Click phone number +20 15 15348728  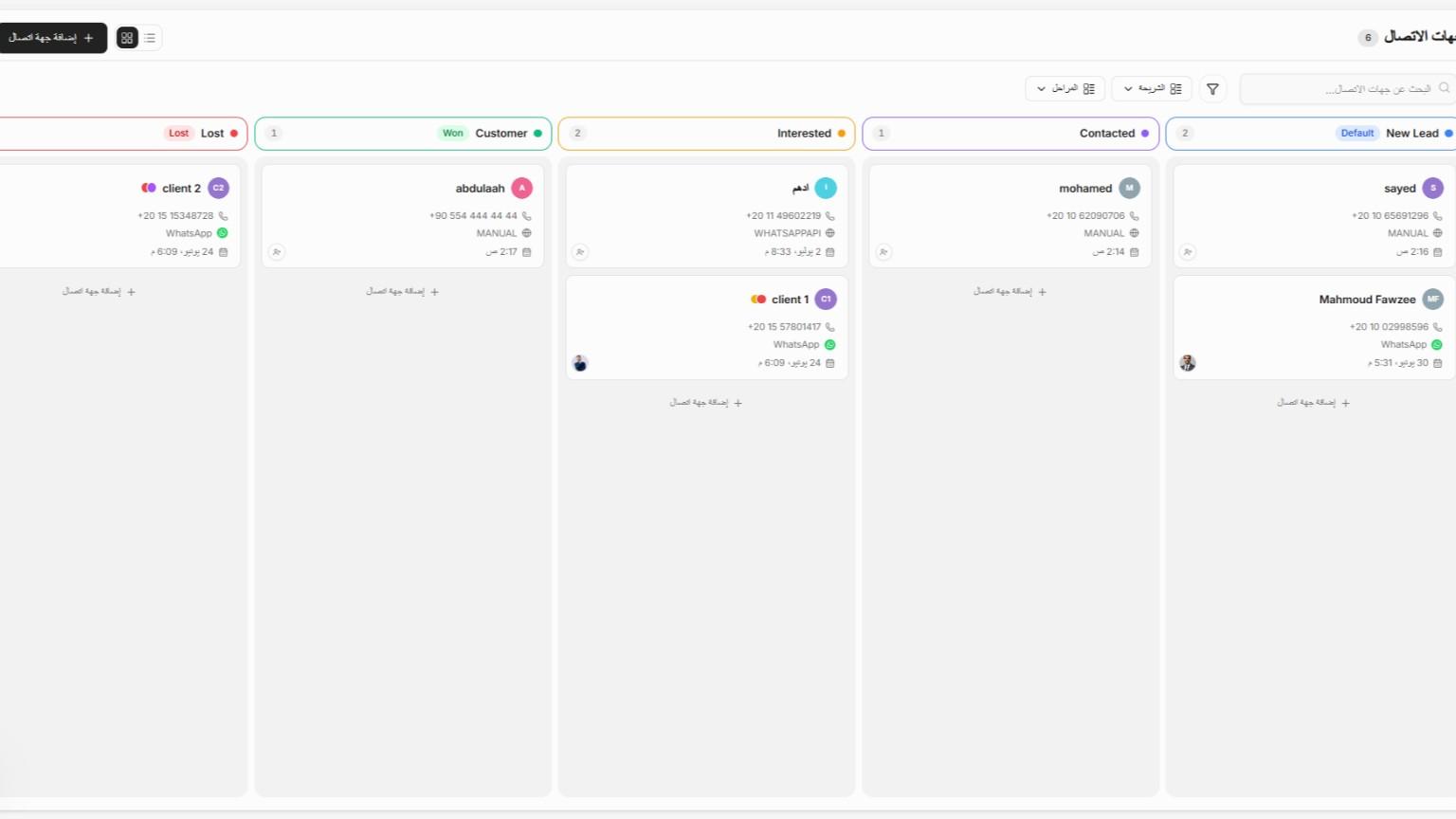[x=175, y=216]
